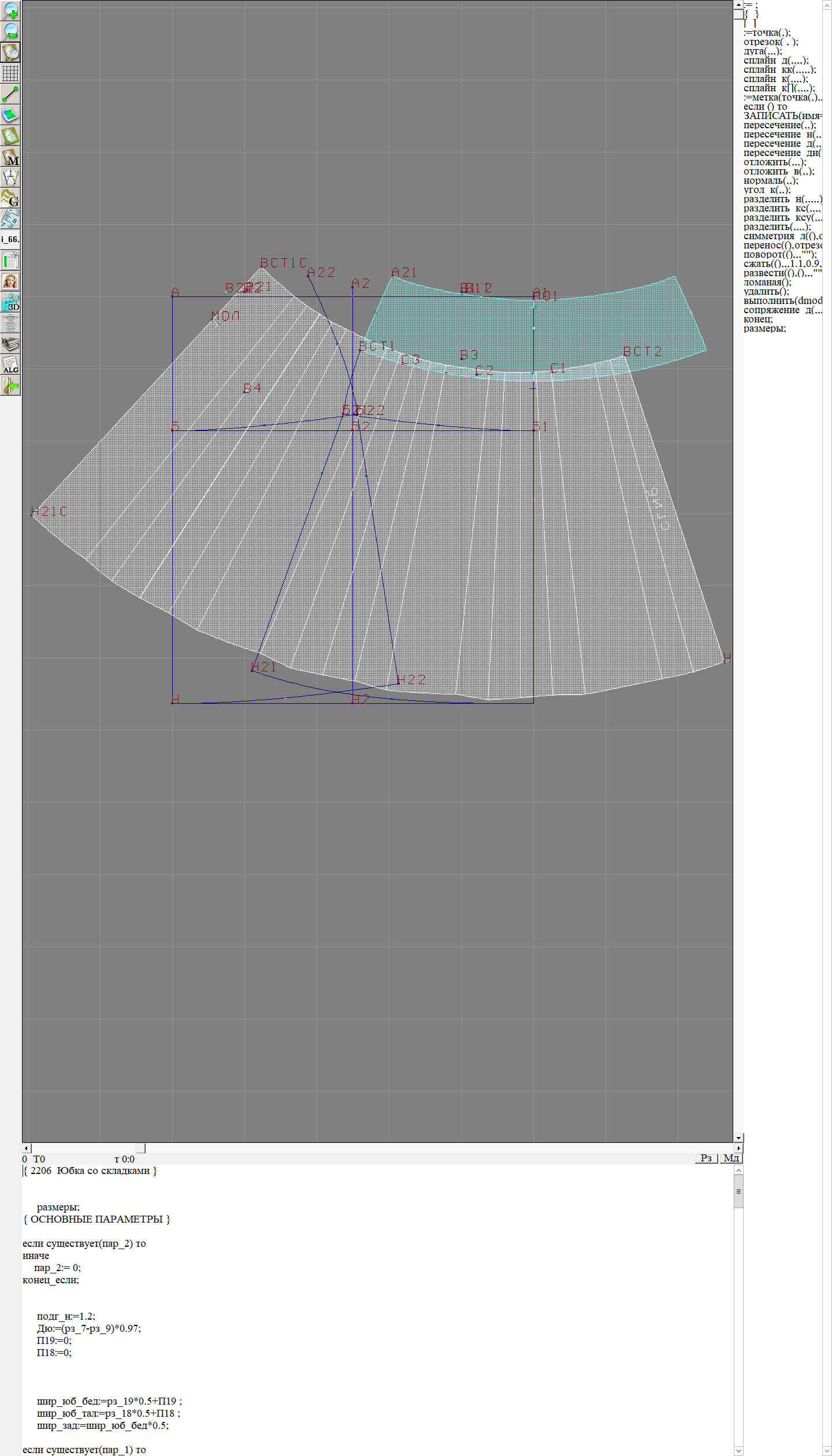Click the i_66. toolbar button
The width and height of the screenshot is (832, 1456).
click(10, 239)
